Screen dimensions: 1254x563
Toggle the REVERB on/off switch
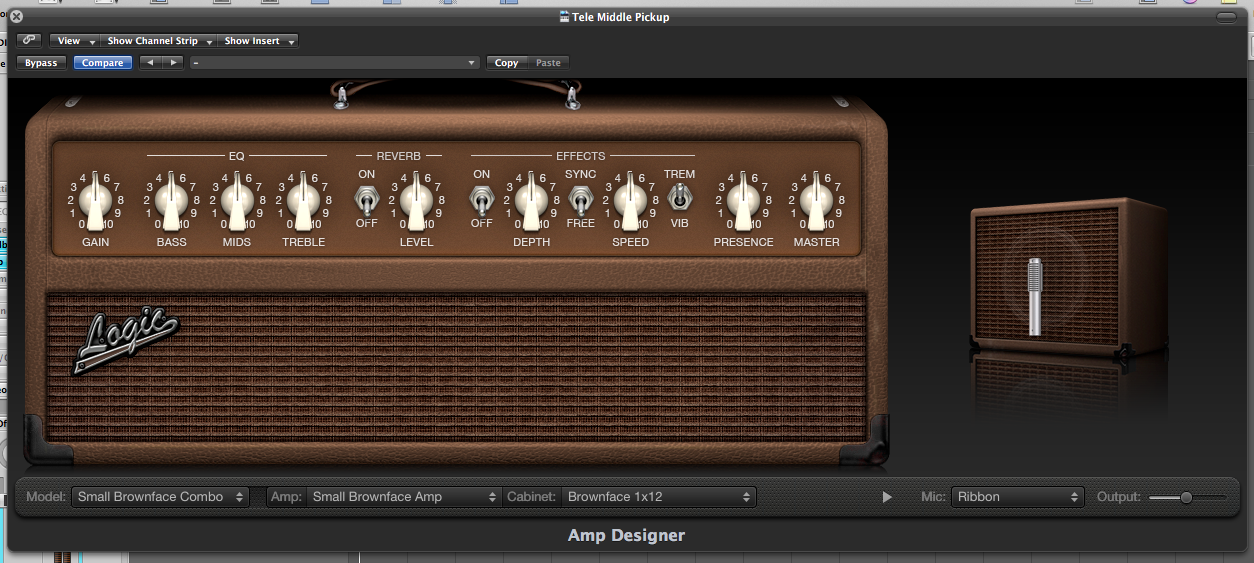(x=366, y=200)
